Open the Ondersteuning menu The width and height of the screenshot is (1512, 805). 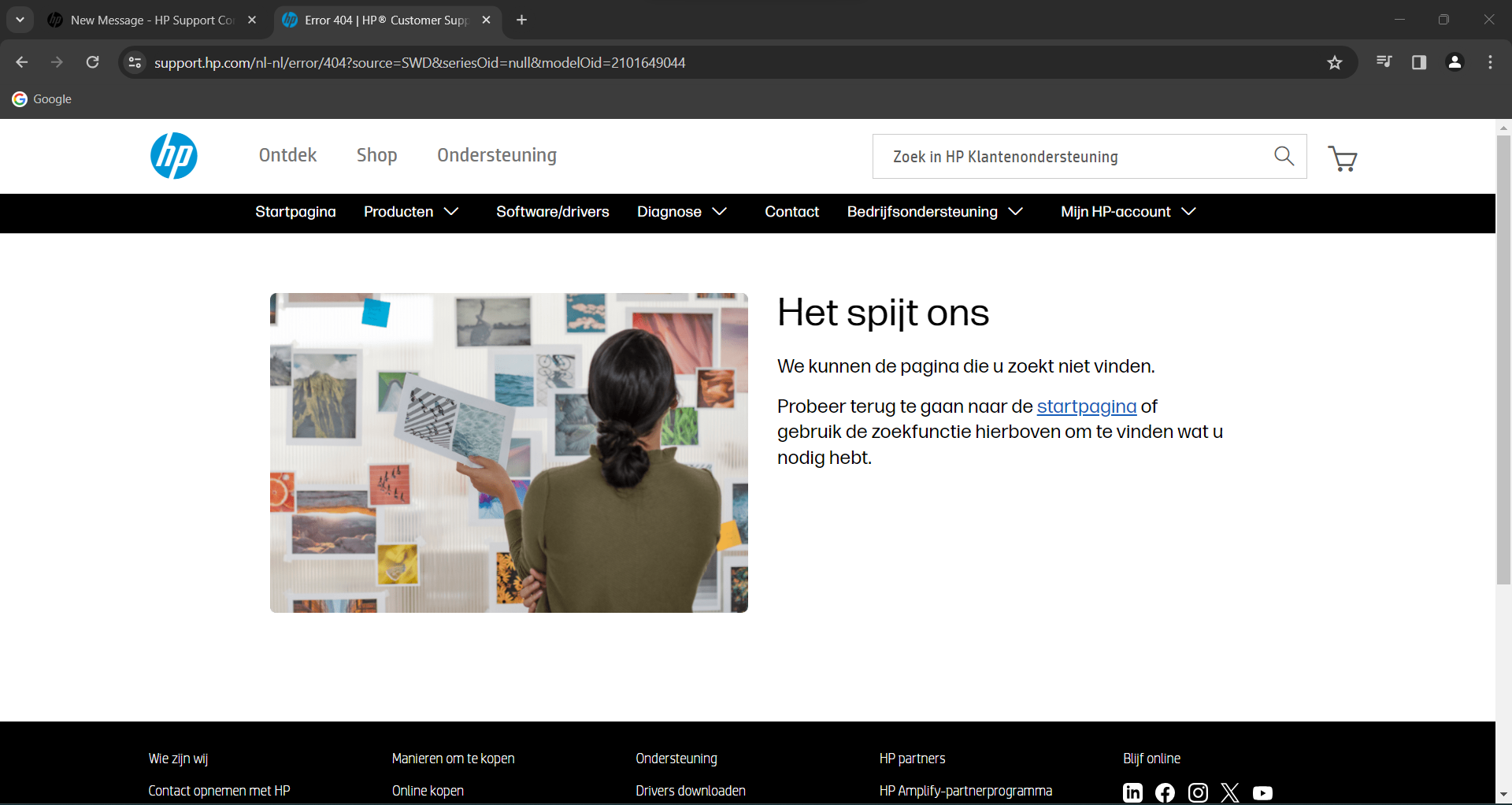coord(496,155)
